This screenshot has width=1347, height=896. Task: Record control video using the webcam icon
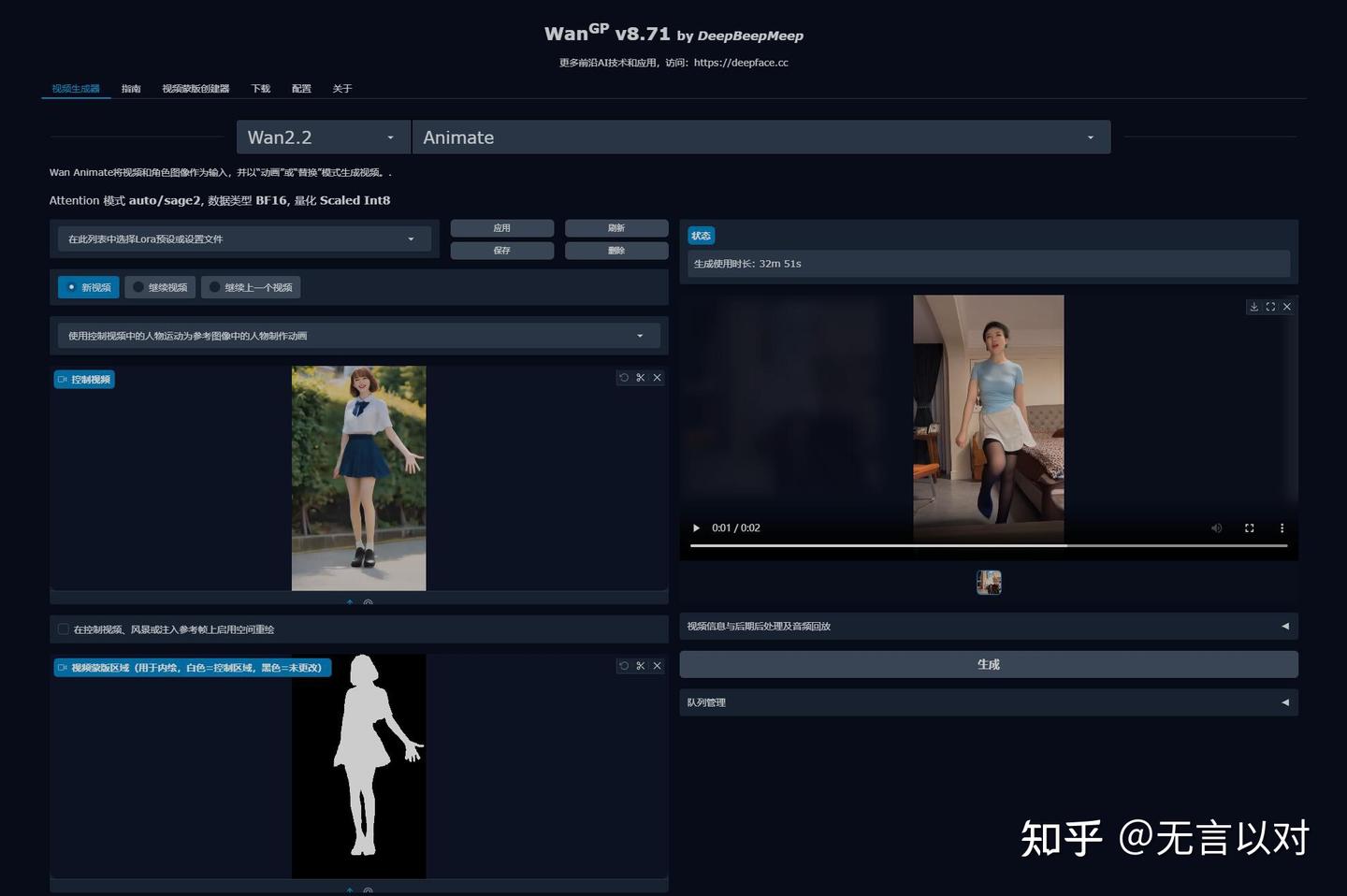click(x=368, y=603)
